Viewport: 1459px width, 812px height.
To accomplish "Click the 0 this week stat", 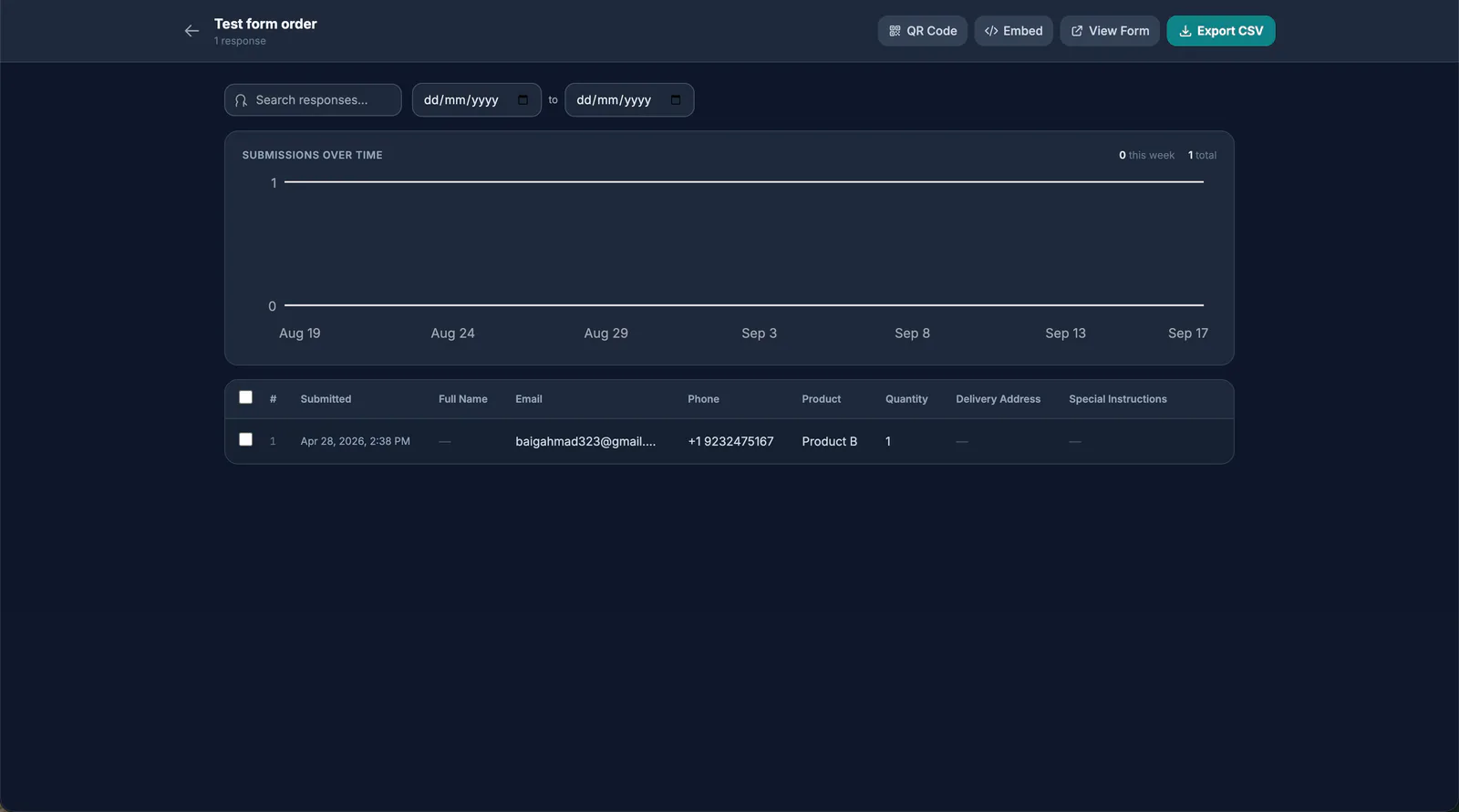I will point(1146,155).
